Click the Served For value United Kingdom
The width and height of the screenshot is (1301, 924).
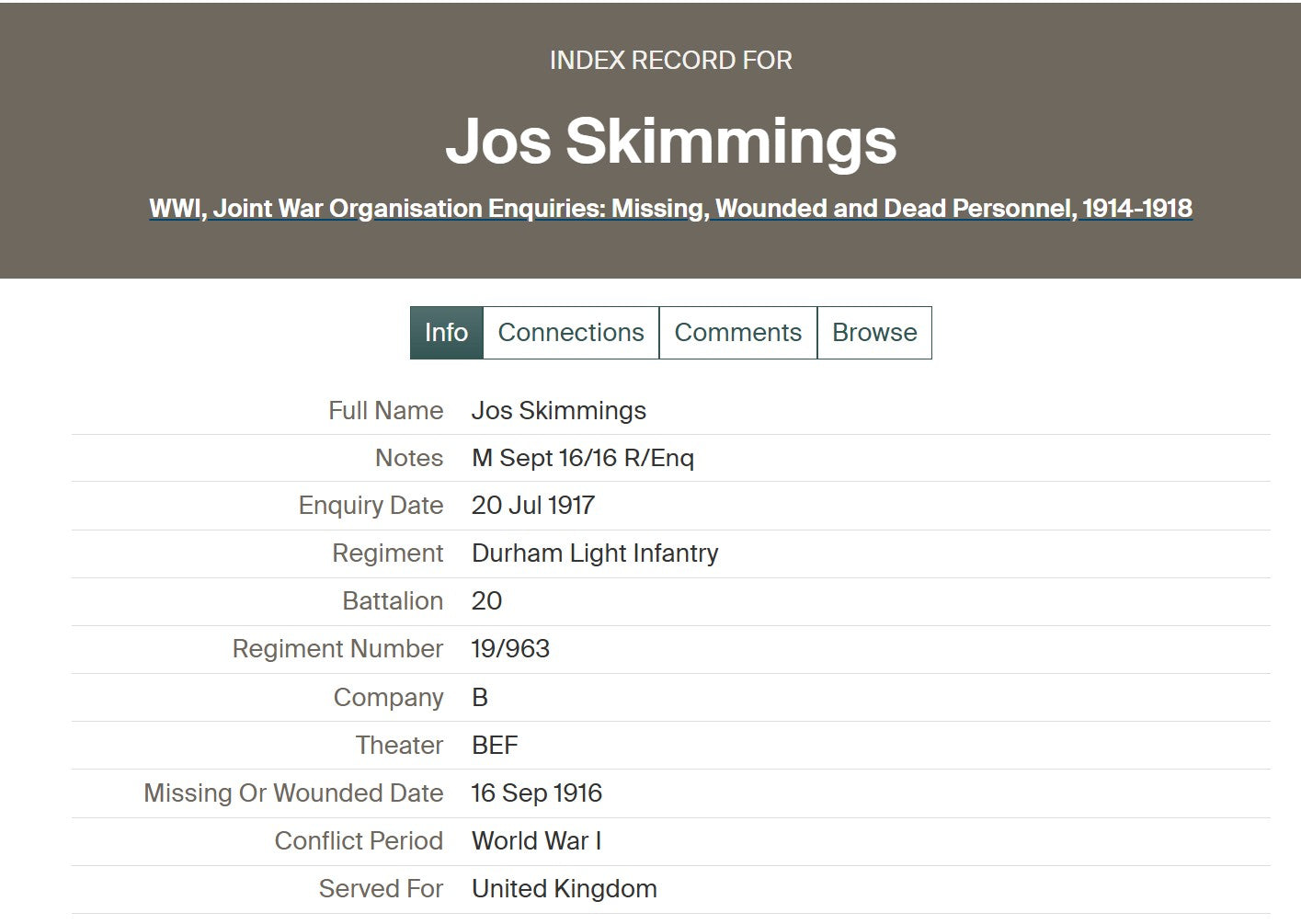(564, 889)
